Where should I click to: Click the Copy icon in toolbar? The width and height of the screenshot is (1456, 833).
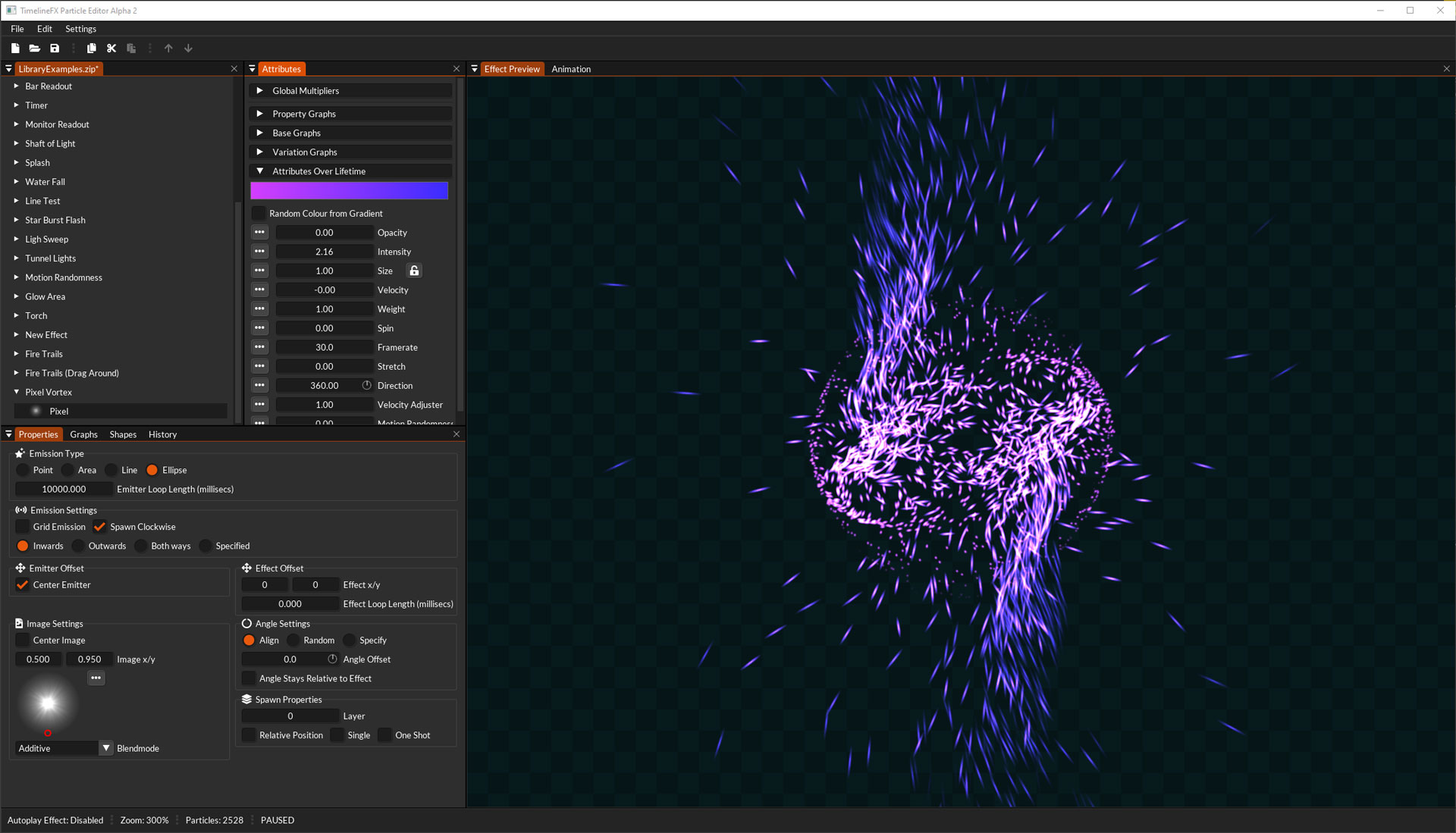coord(92,49)
